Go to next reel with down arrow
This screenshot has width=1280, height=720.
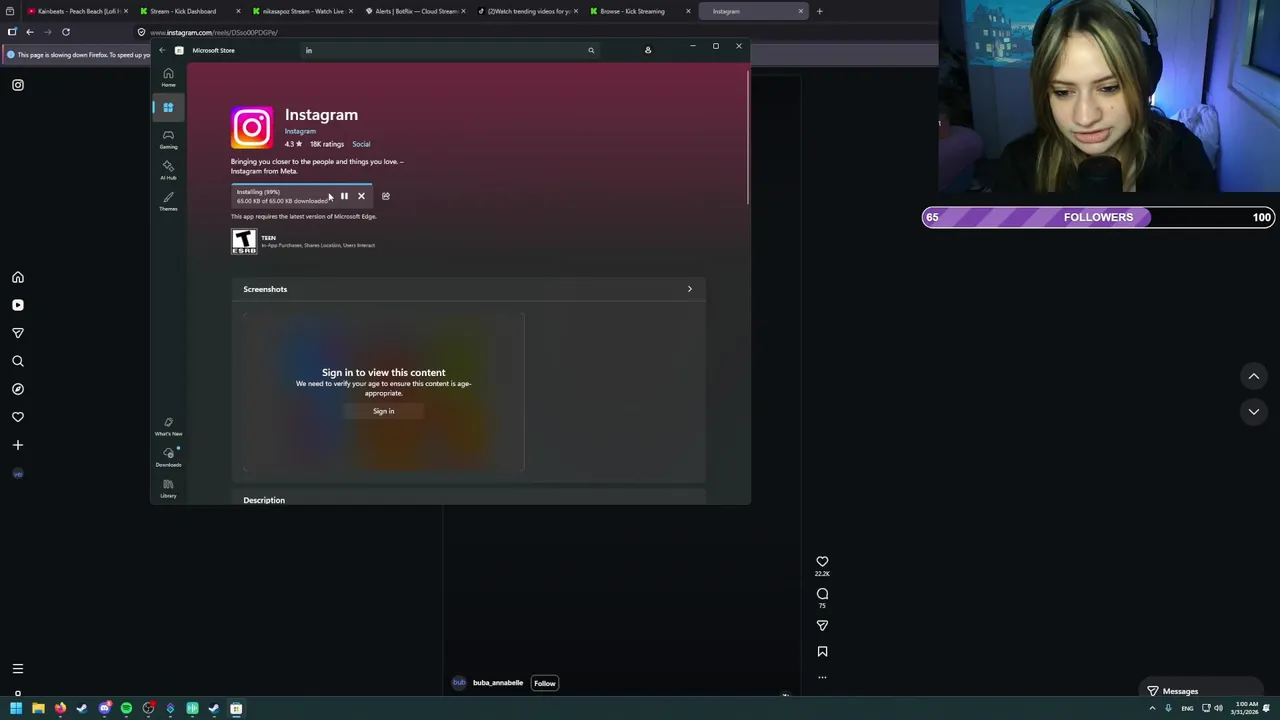point(1254,412)
